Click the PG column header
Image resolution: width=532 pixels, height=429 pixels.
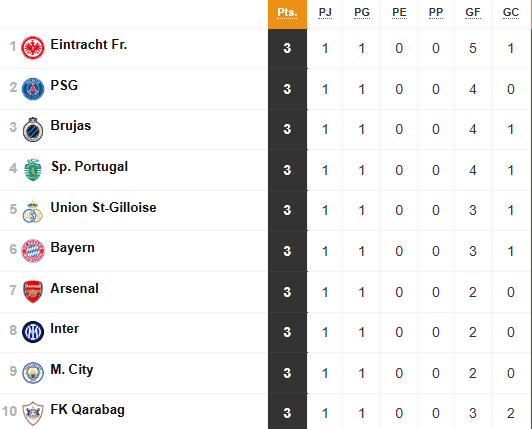coord(362,12)
